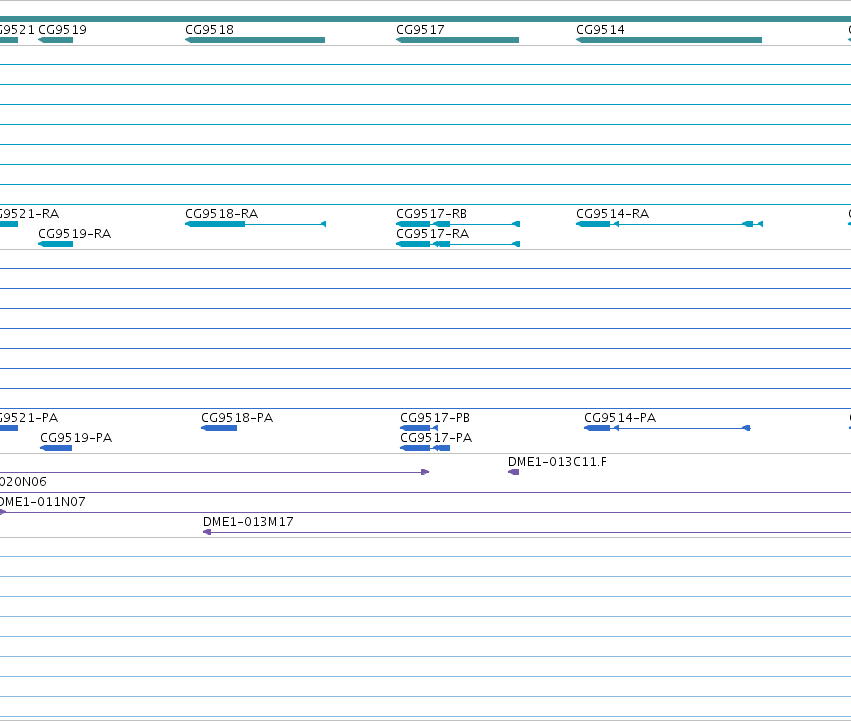Click the CG9518-RA transcript exon glyph
This screenshot has height=721, width=851.
click(215, 224)
